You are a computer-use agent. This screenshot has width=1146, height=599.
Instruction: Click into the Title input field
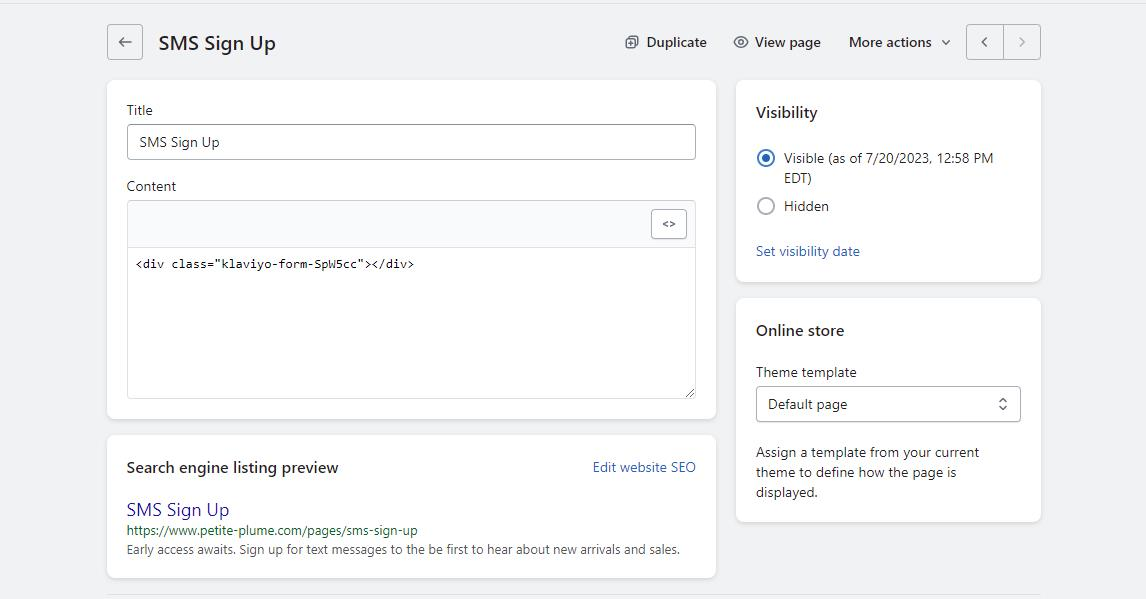click(x=411, y=142)
